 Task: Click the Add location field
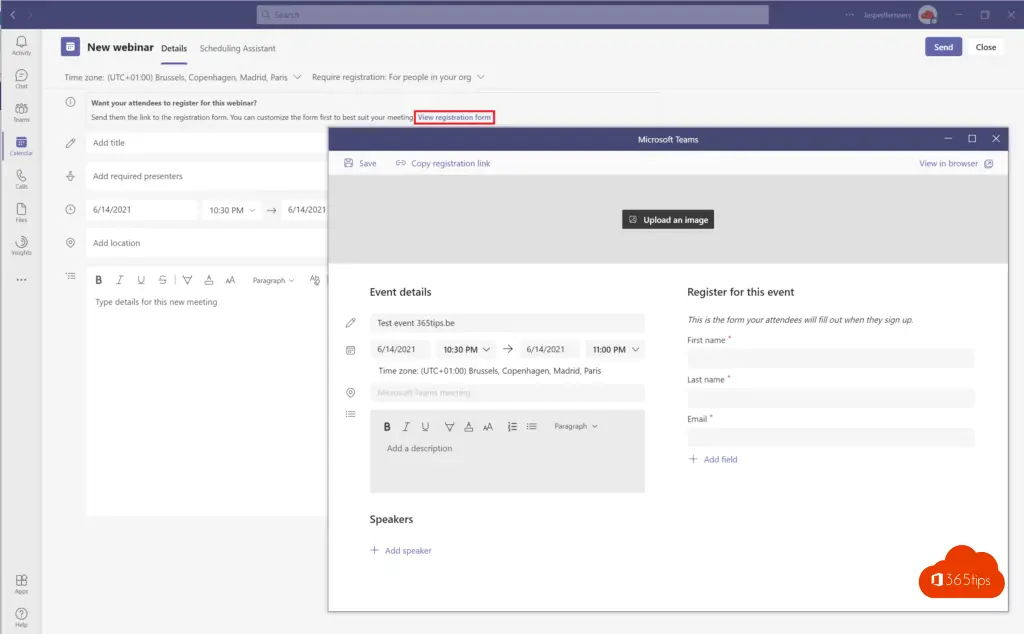pyautogui.click(x=206, y=243)
